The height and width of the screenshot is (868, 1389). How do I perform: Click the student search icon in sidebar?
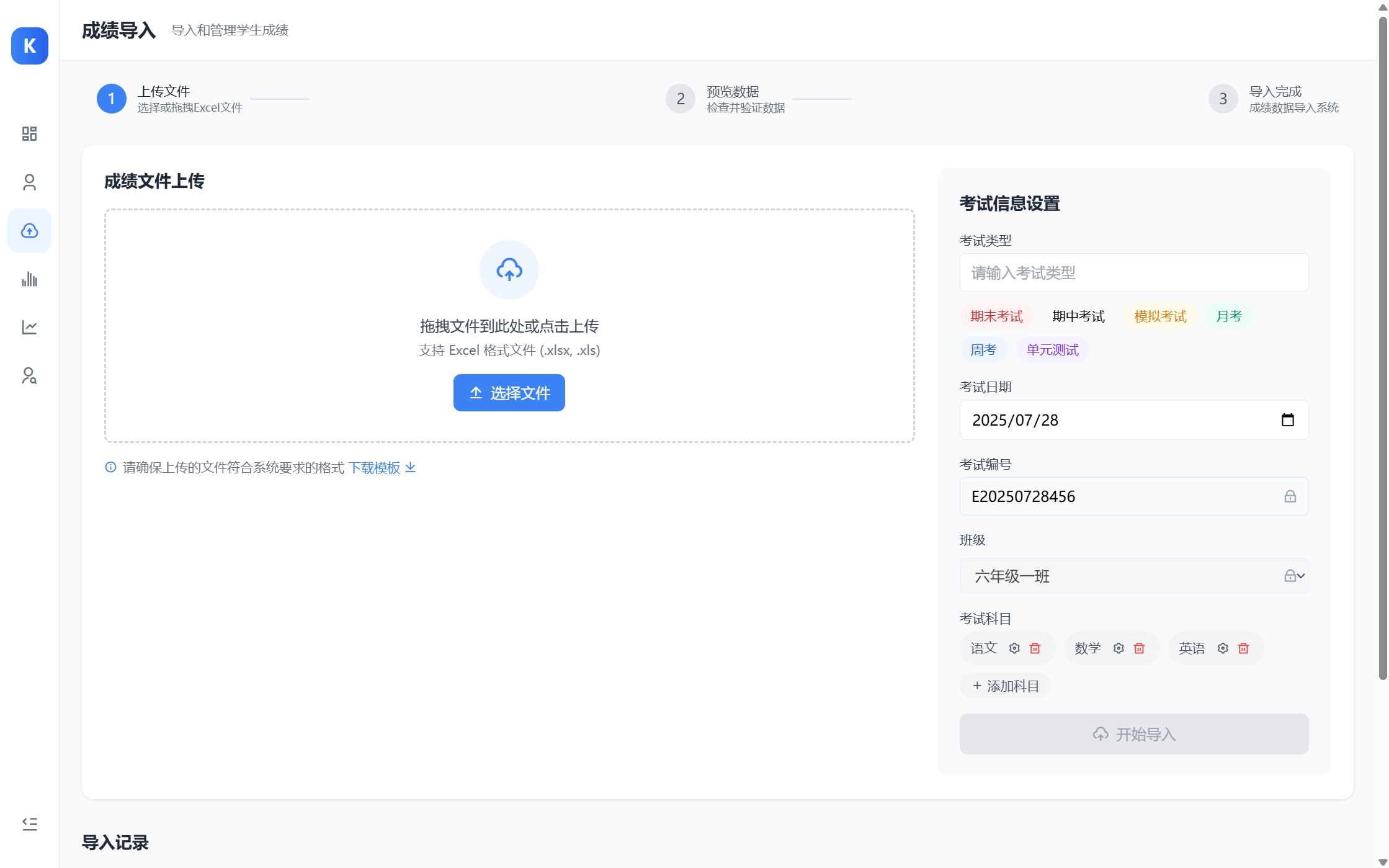pyautogui.click(x=29, y=376)
